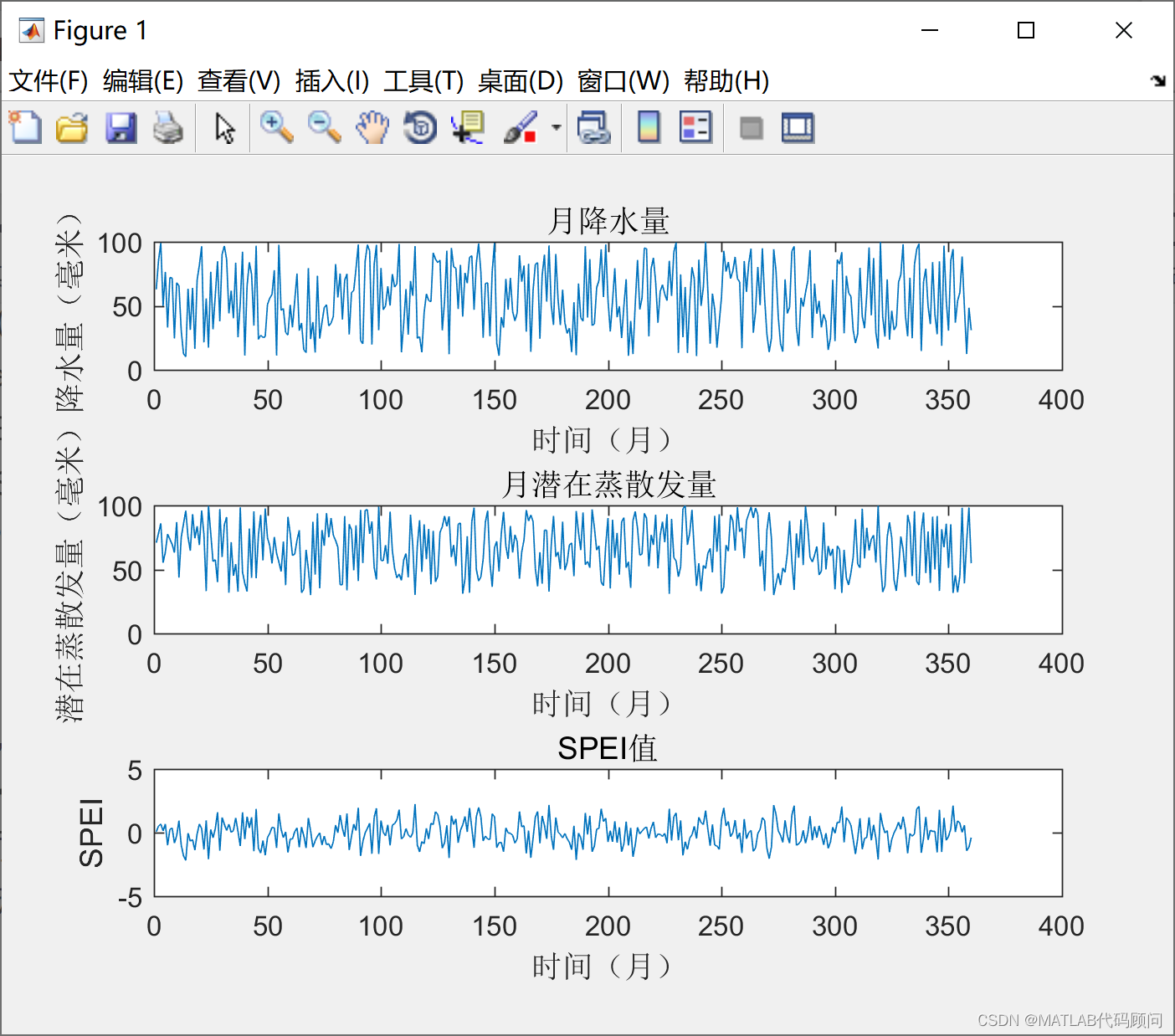Select the Data Cursor tool
This screenshot has width=1175, height=1036.
[468, 128]
